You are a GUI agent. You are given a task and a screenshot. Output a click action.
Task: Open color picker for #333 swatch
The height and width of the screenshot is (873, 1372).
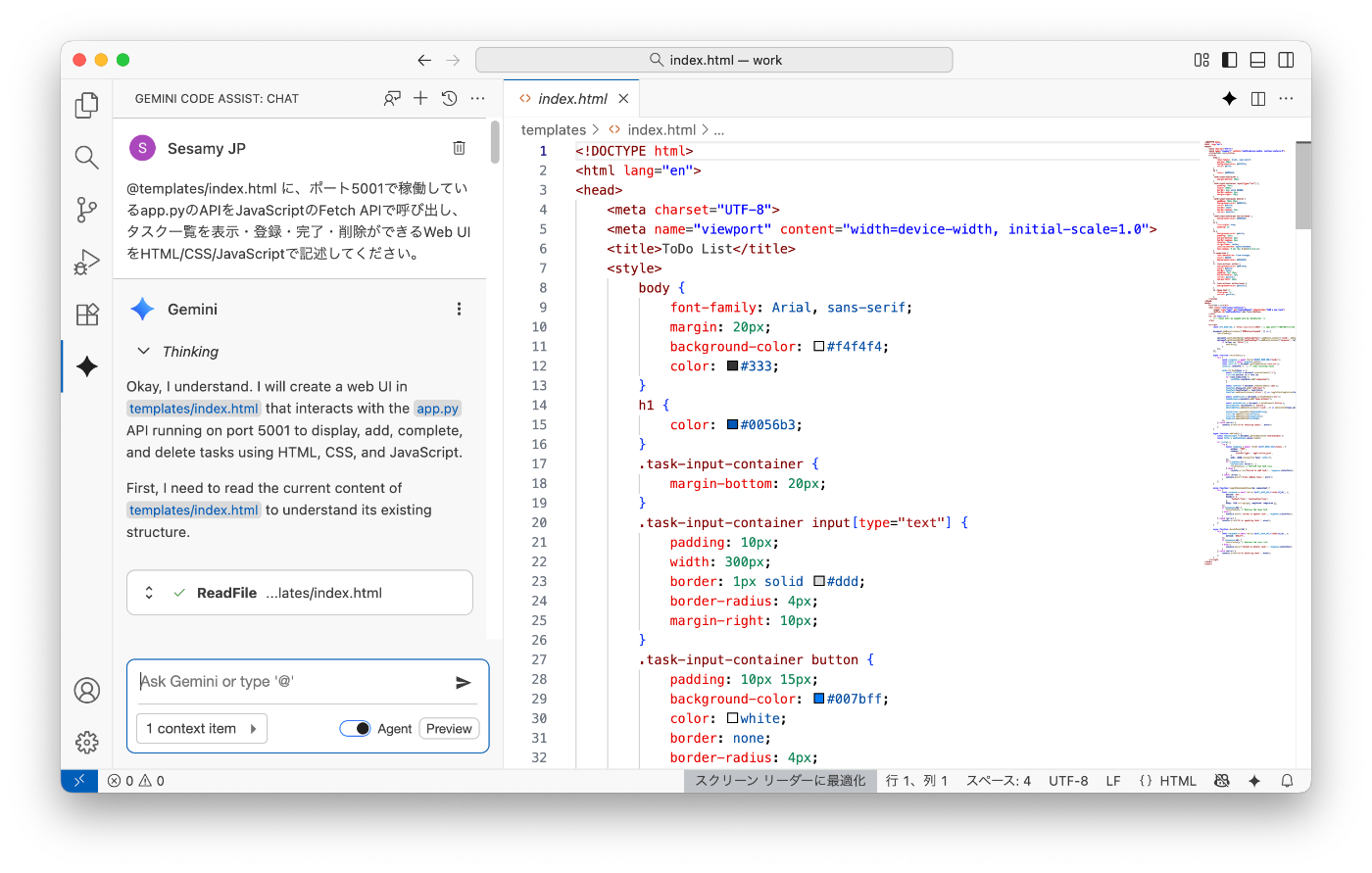point(733,366)
